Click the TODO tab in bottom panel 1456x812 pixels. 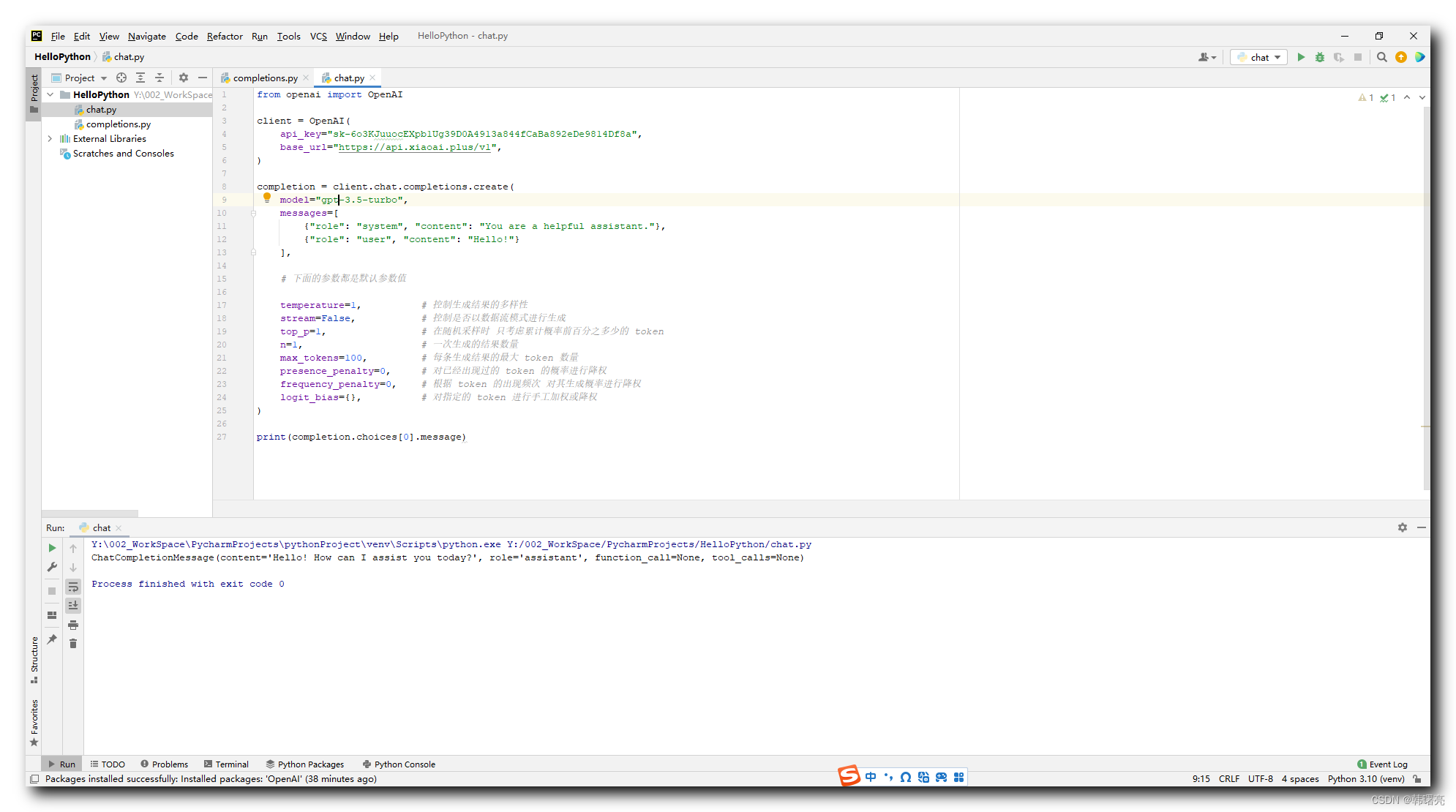coord(109,764)
